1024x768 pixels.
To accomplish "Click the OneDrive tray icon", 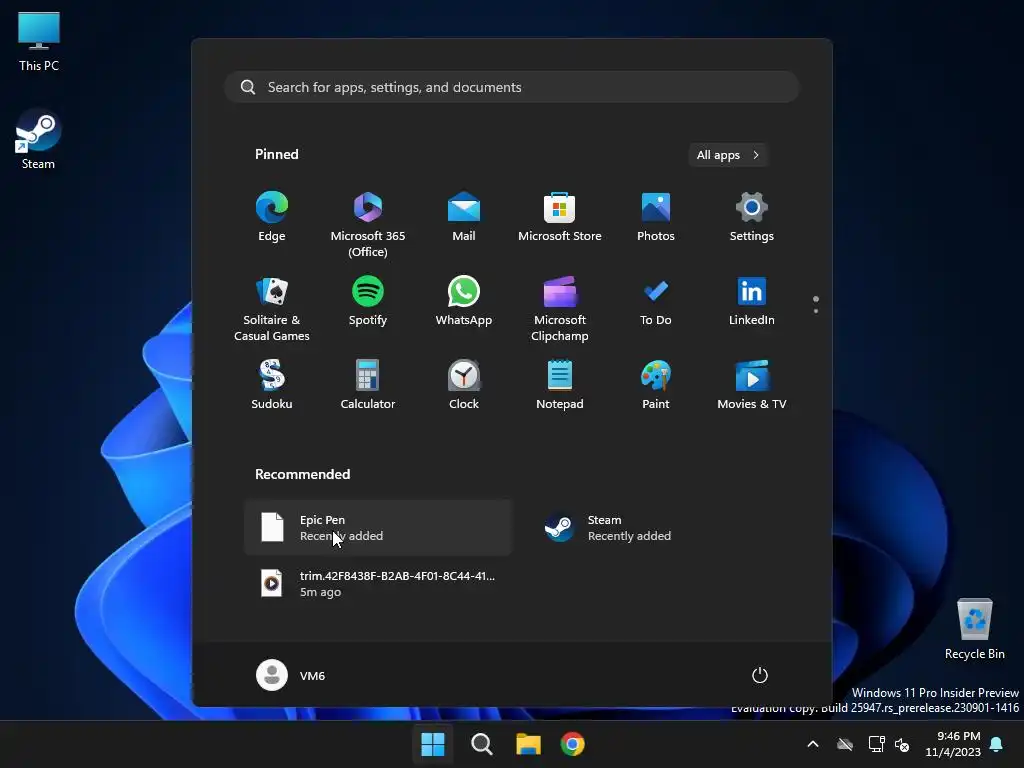I will (845, 744).
